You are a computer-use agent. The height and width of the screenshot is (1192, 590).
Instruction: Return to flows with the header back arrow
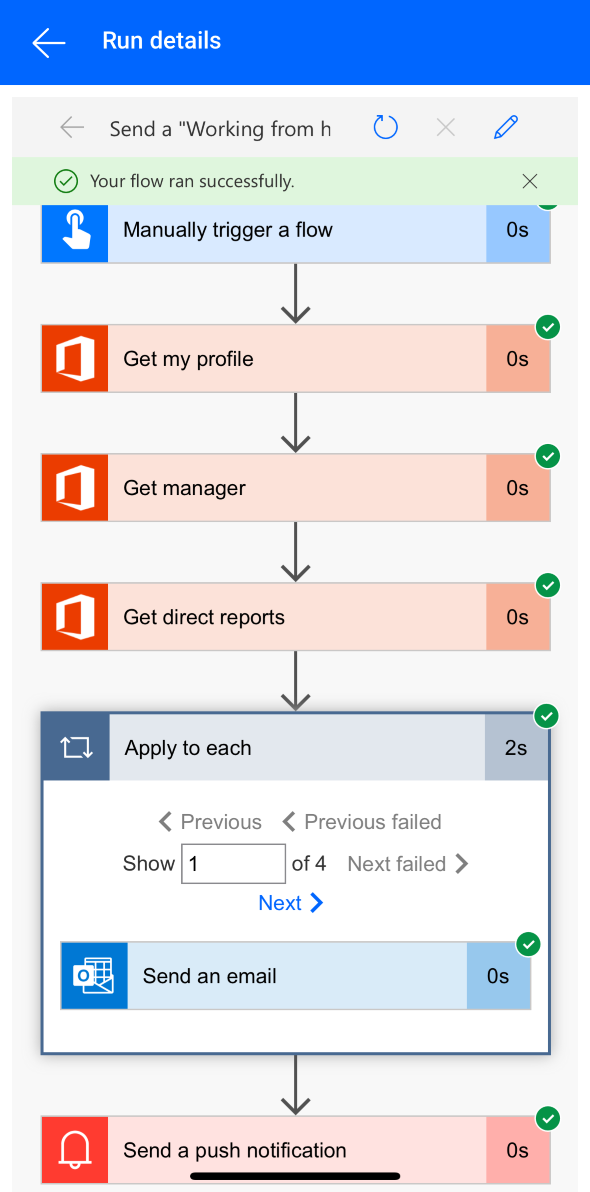pyautogui.click(x=48, y=42)
